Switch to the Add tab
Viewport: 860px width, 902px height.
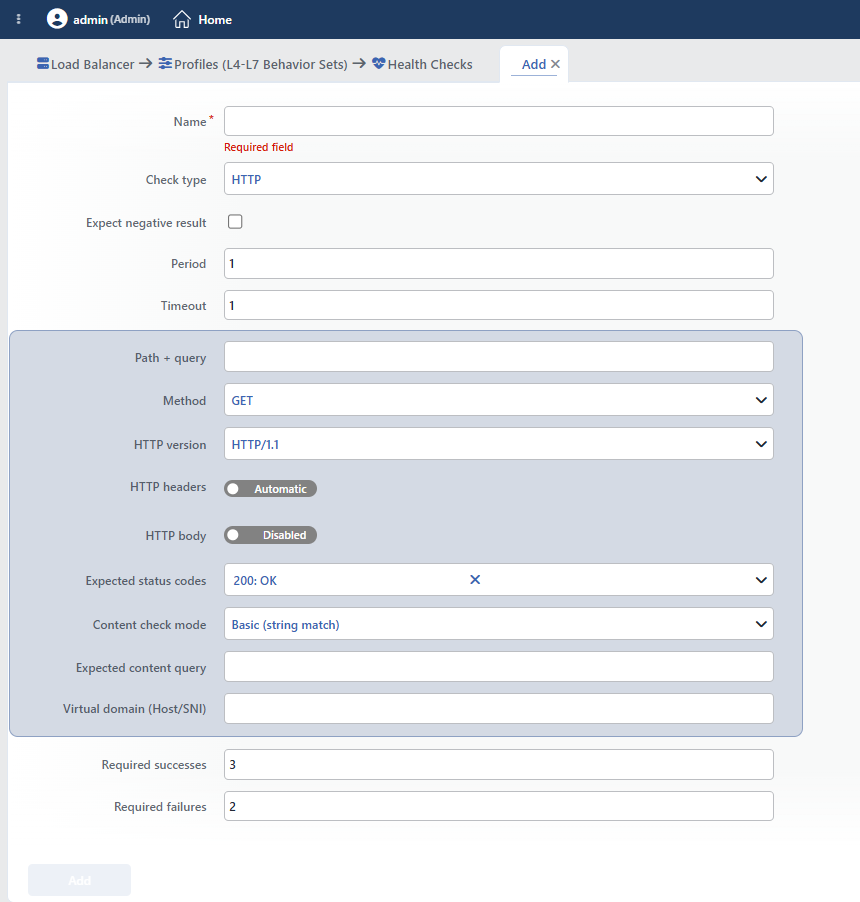pos(534,64)
